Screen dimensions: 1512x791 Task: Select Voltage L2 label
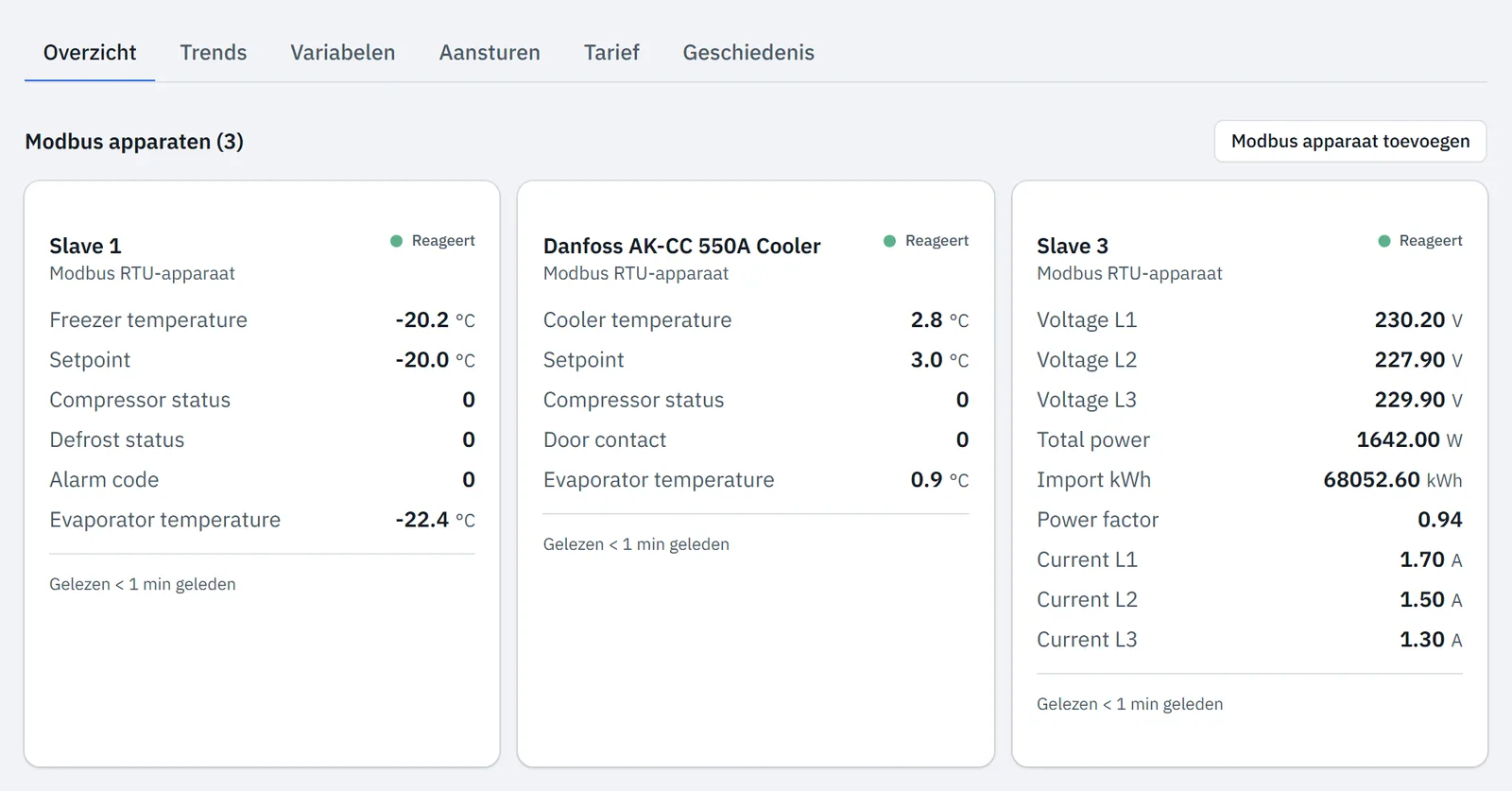(1087, 360)
